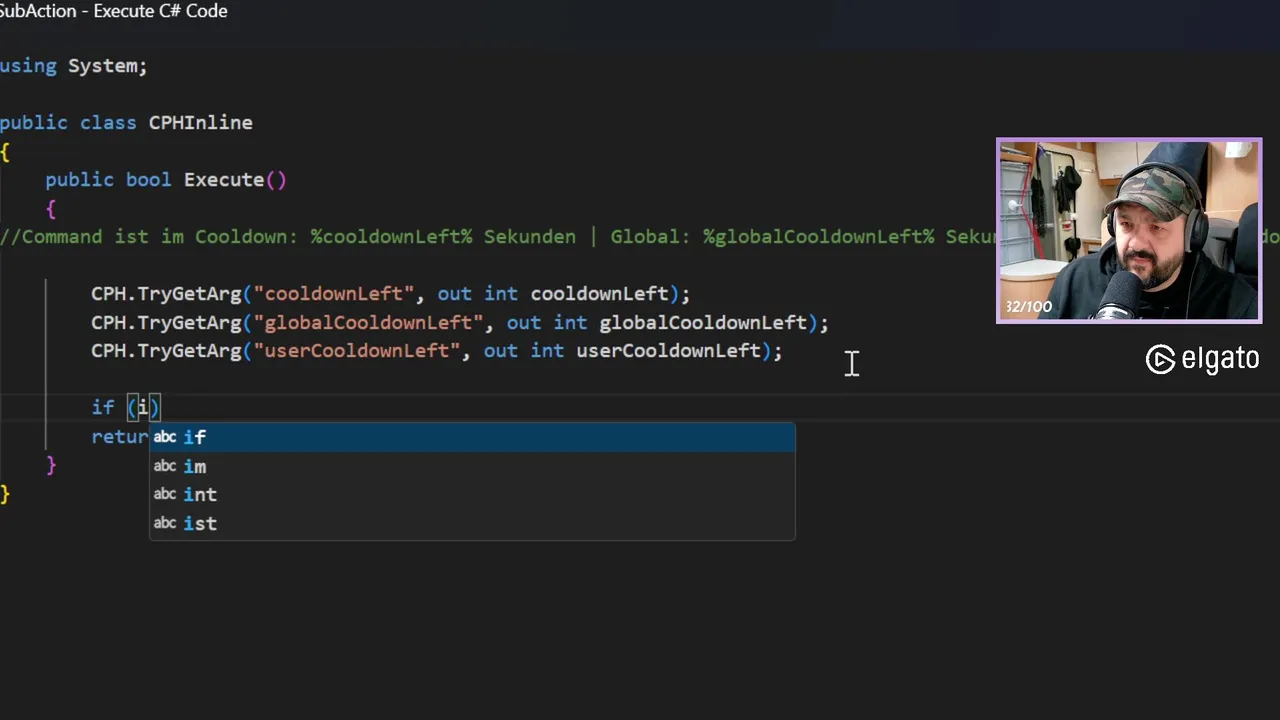Select the 'if' autocomplete suggestion

point(472,437)
